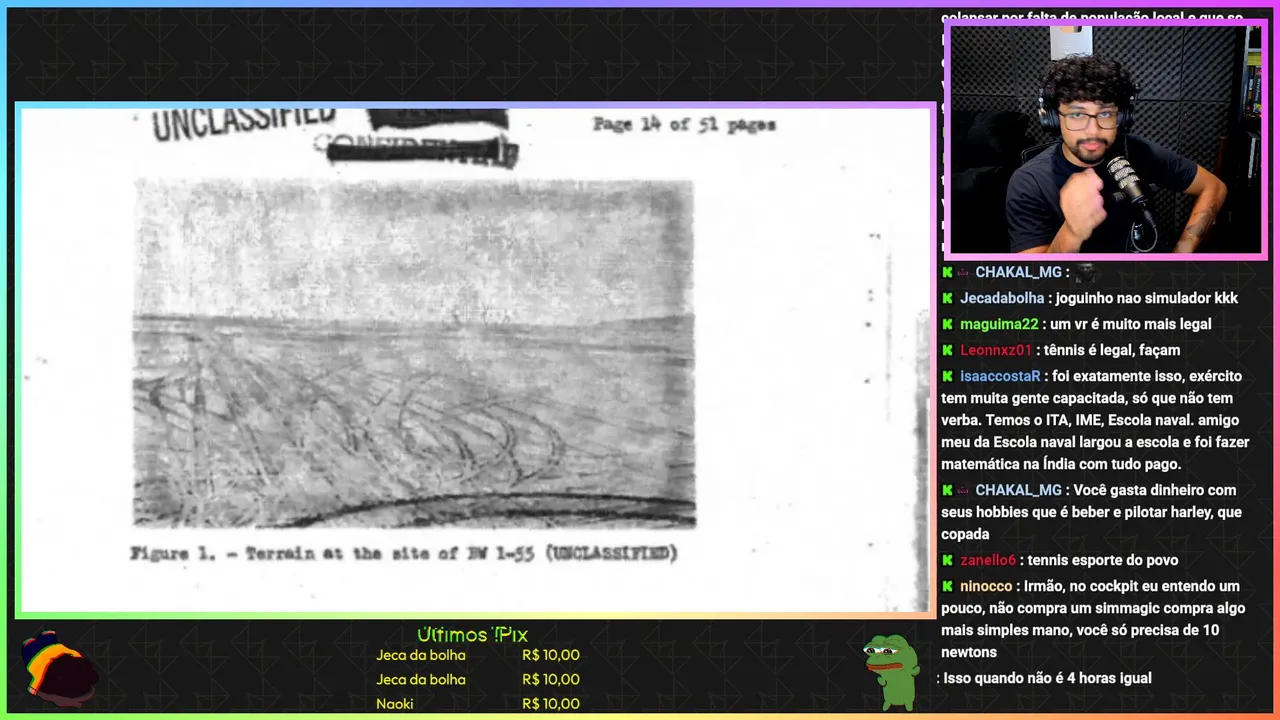1280x720 pixels.
Task: Click the emoji in CHAKAL_MG's first message
Action: click(1085, 272)
